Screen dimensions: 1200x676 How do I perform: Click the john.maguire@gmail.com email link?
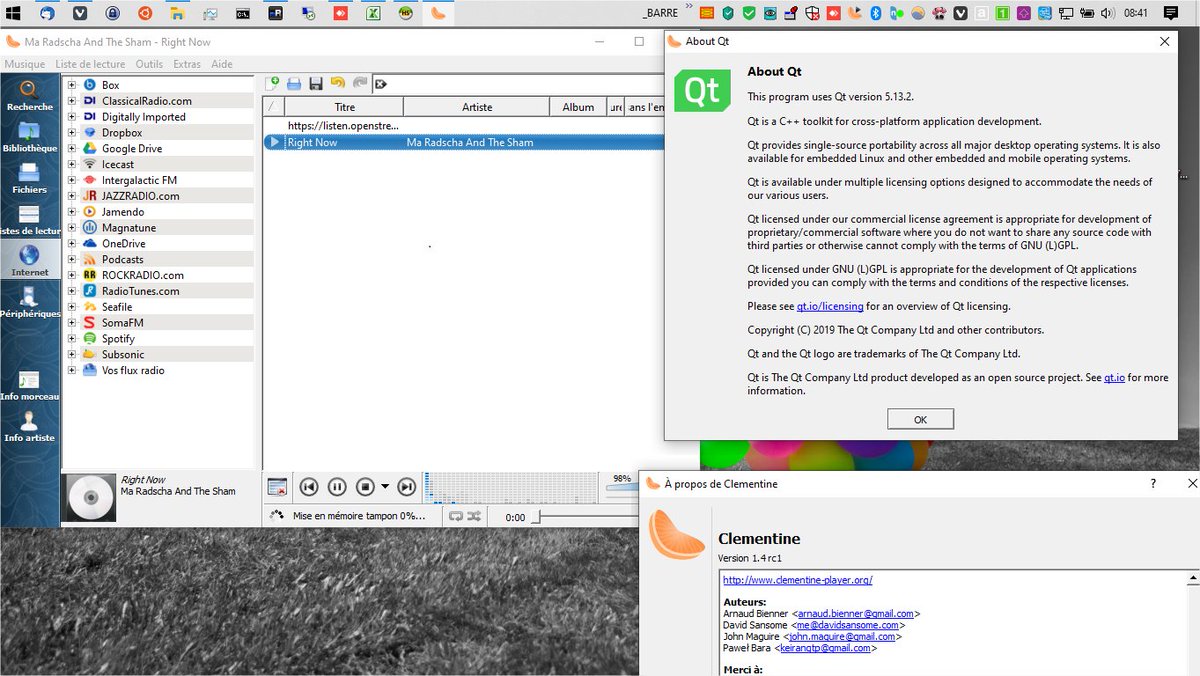[x=842, y=636]
